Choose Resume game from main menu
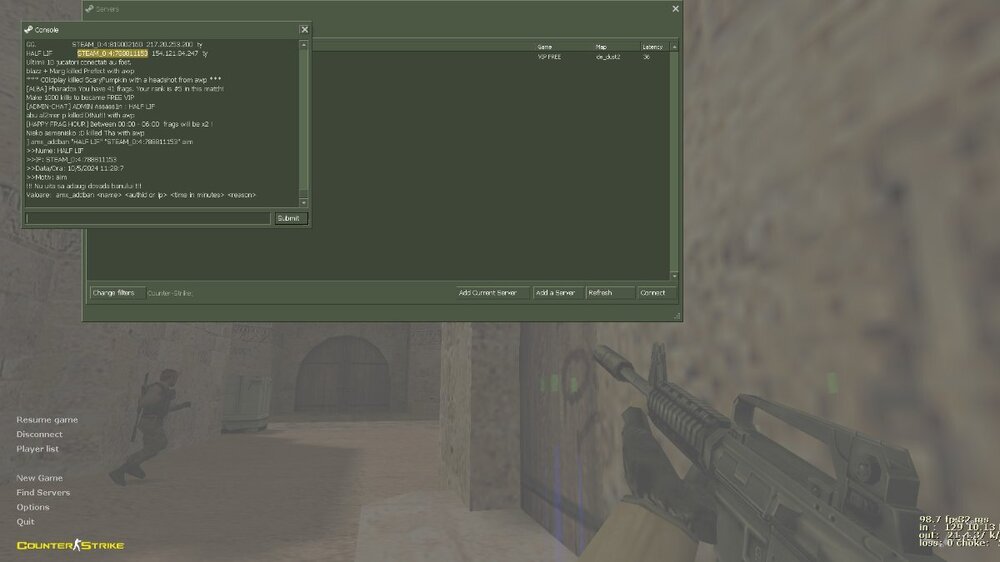The image size is (1000, 562). (x=47, y=420)
